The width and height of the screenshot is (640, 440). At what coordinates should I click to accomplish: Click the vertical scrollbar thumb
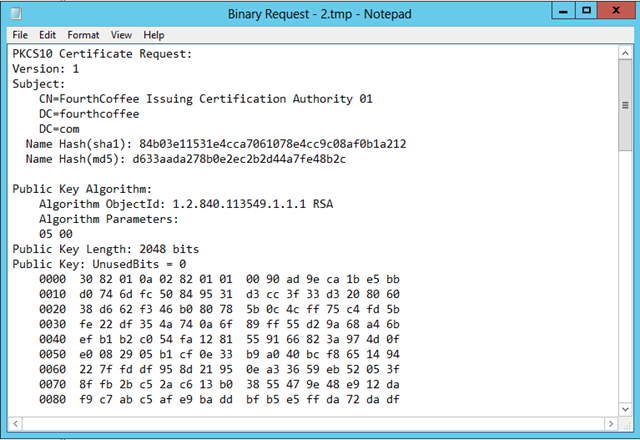625,105
